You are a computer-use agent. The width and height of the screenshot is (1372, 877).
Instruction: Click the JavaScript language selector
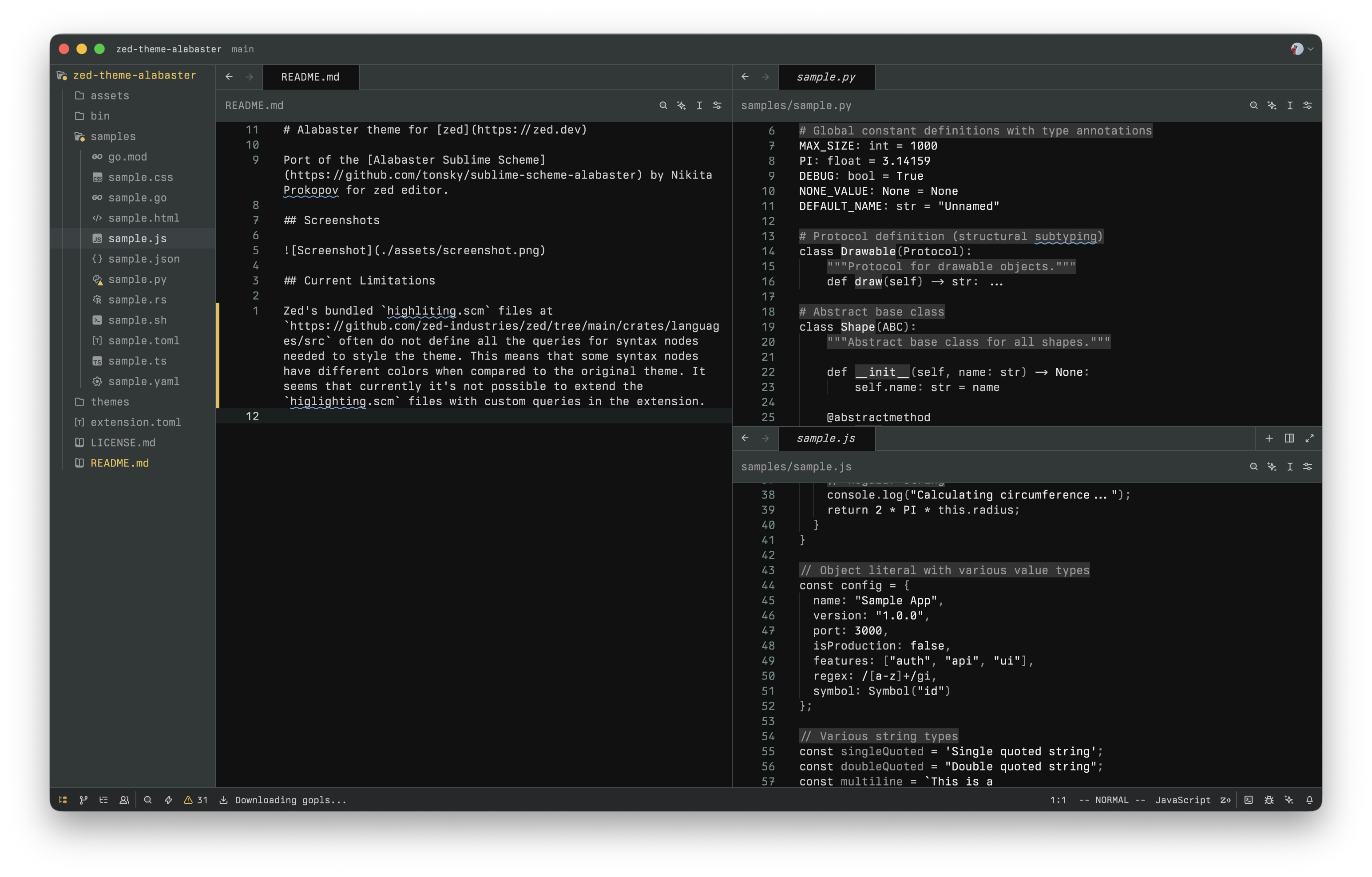pyautogui.click(x=1182, y=799)
